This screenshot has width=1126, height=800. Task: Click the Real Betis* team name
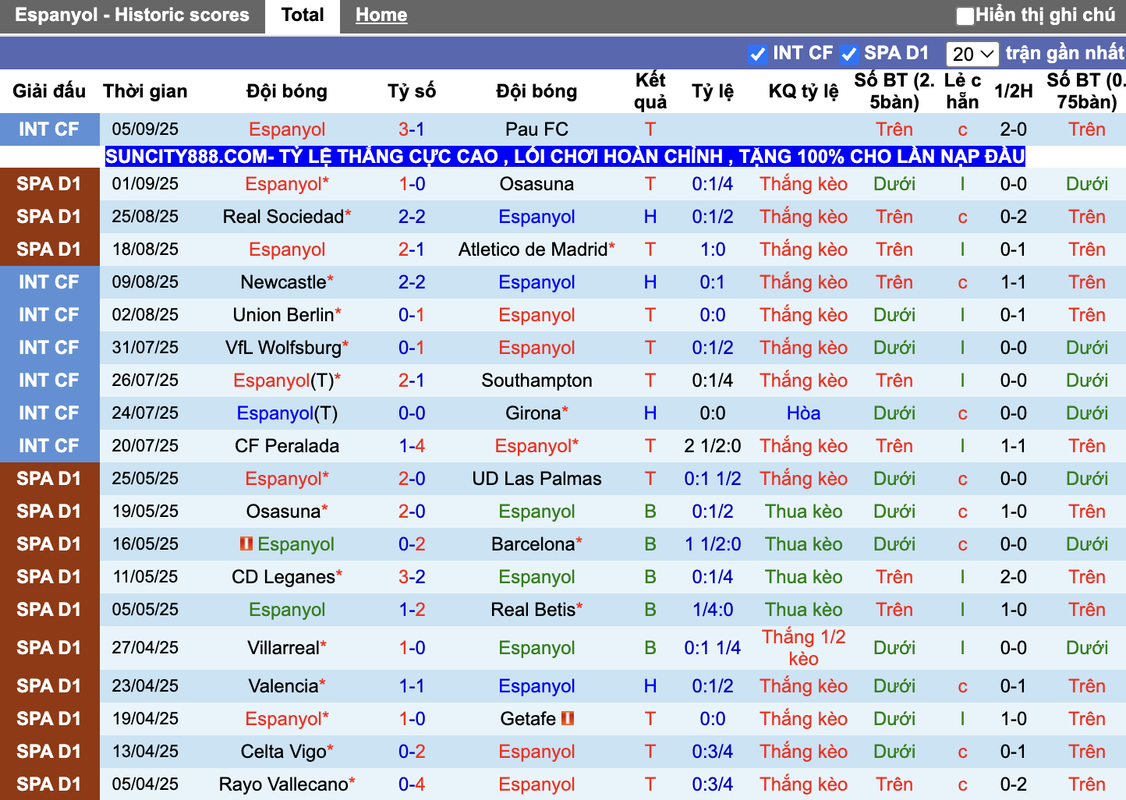point(536,610)
